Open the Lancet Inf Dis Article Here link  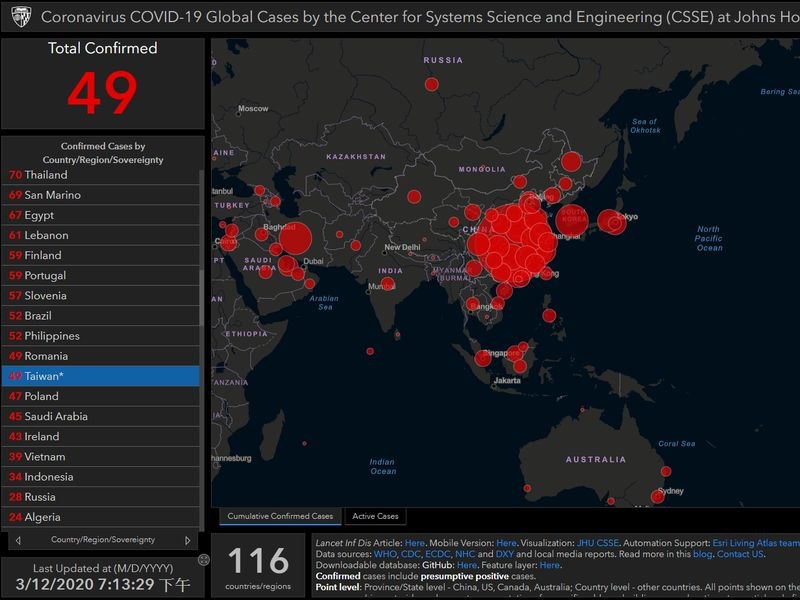coord(414,543)
